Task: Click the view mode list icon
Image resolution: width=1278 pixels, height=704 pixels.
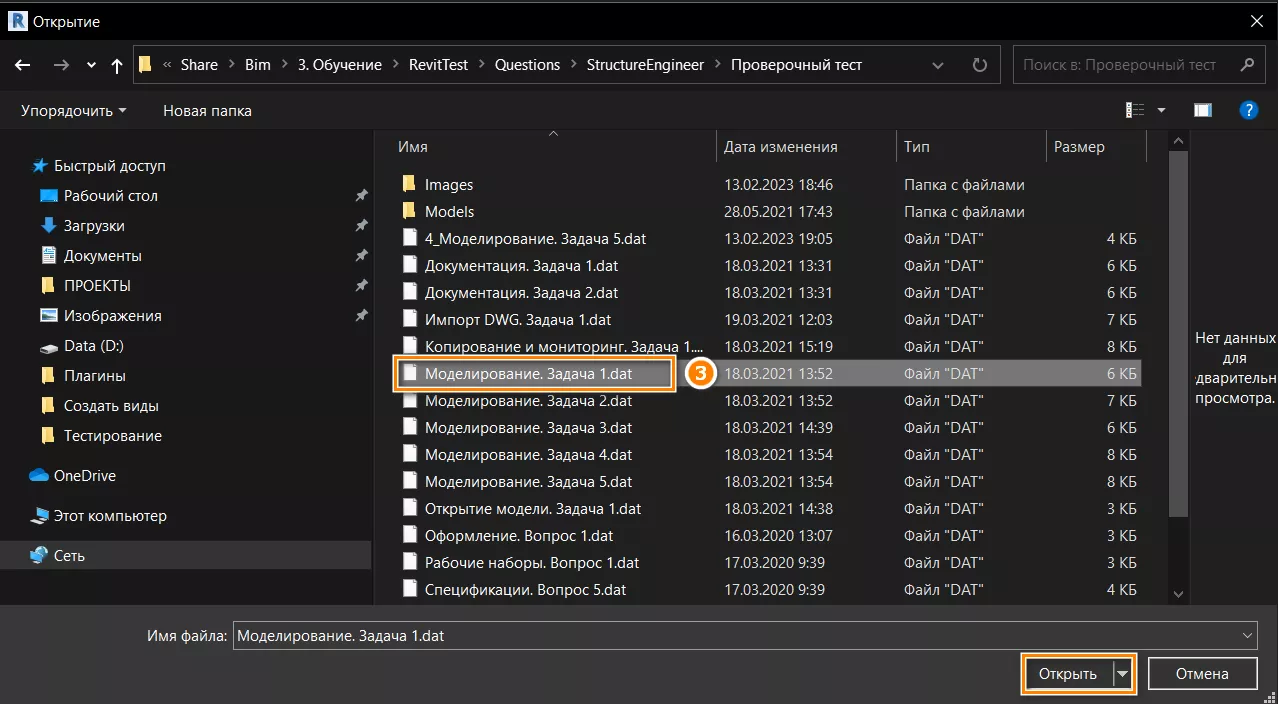Action: tap(1135, 110)
